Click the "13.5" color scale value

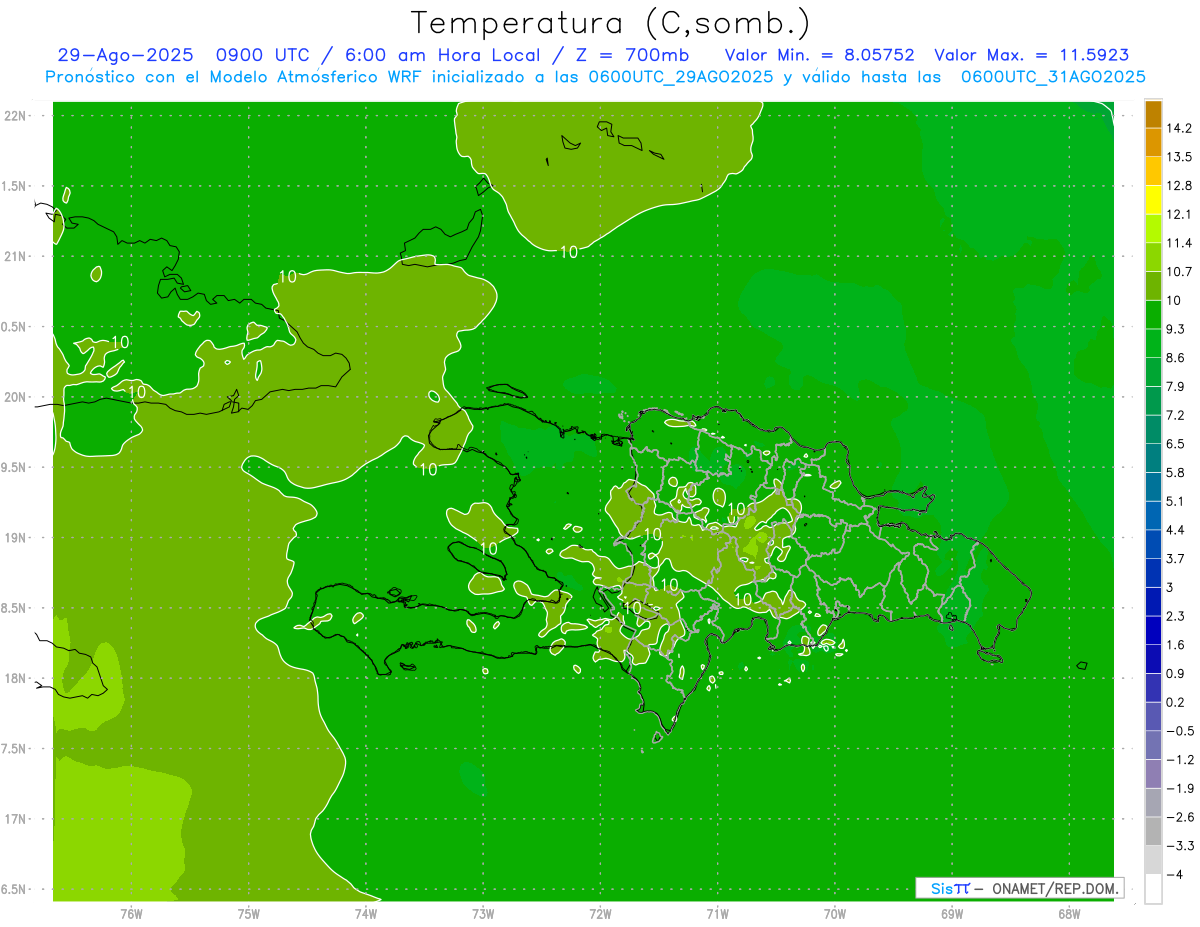[x=1179, y=157]
